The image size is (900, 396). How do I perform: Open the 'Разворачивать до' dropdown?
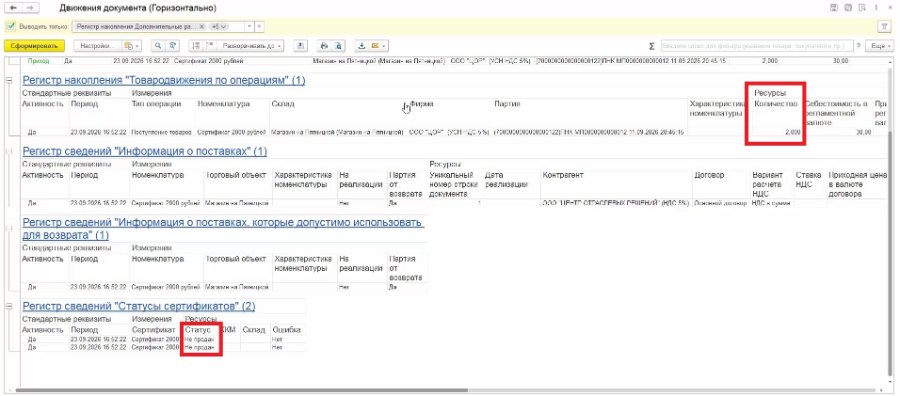point(251,46)
